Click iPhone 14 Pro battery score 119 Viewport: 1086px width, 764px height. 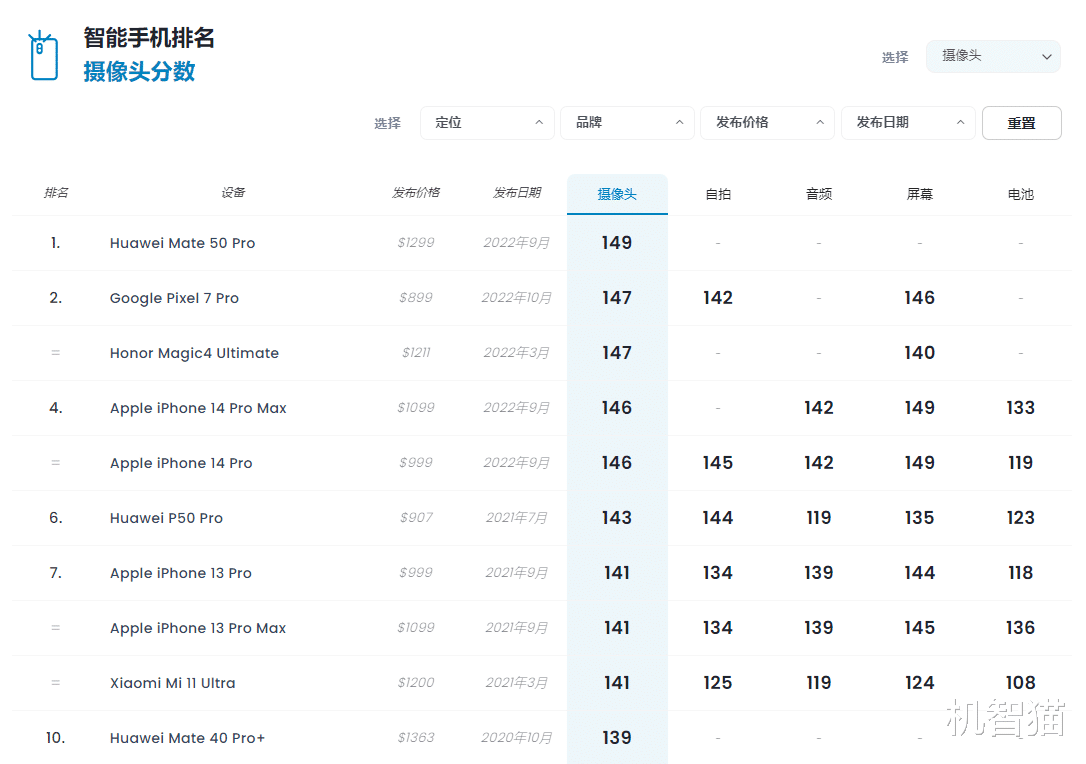[1020, 463]
